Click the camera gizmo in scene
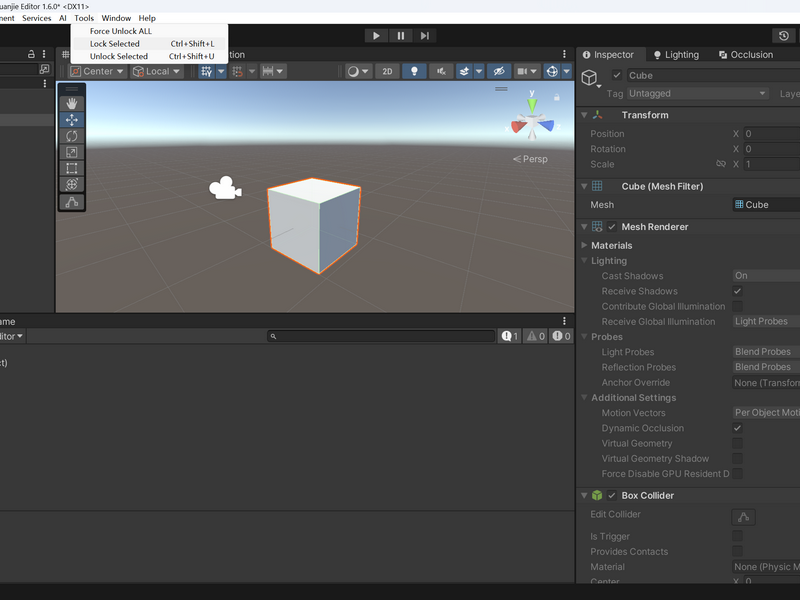 pos(225,188)
